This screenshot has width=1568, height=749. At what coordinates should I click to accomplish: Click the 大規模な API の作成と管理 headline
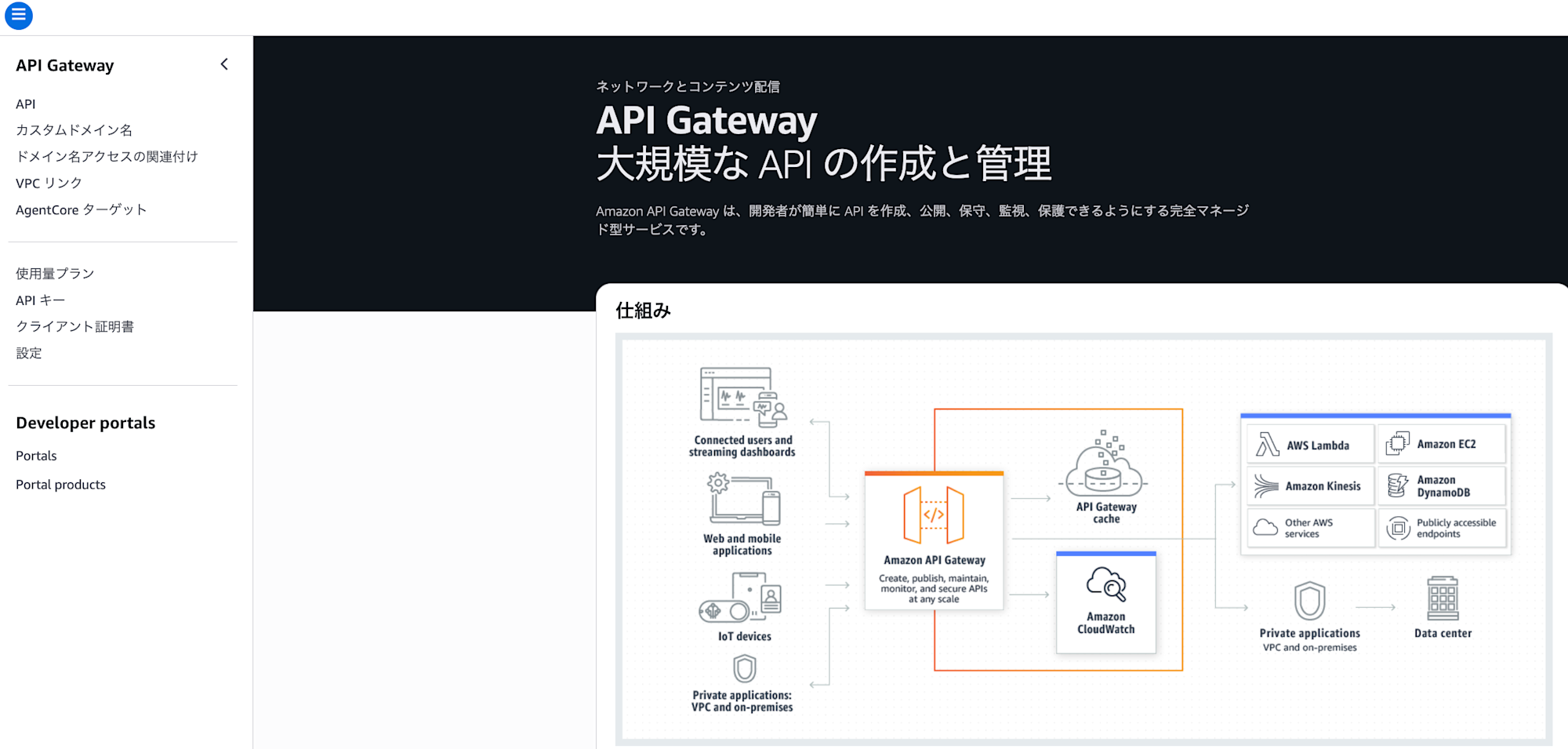824,164
